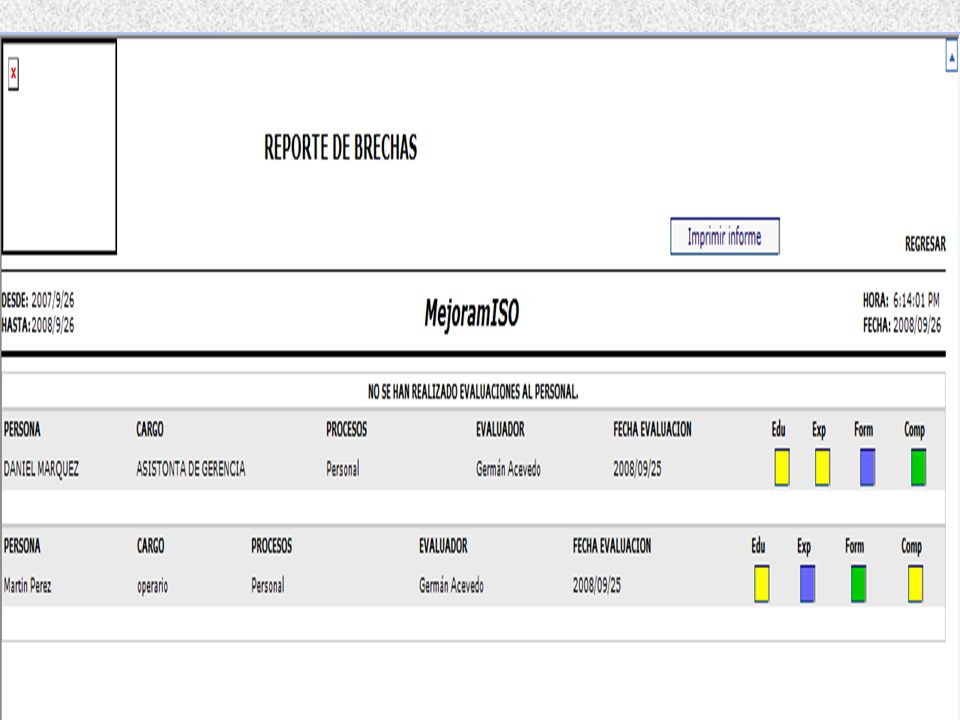
Task: Click the second table's PROCESOS header
Action: click(271, 546)
